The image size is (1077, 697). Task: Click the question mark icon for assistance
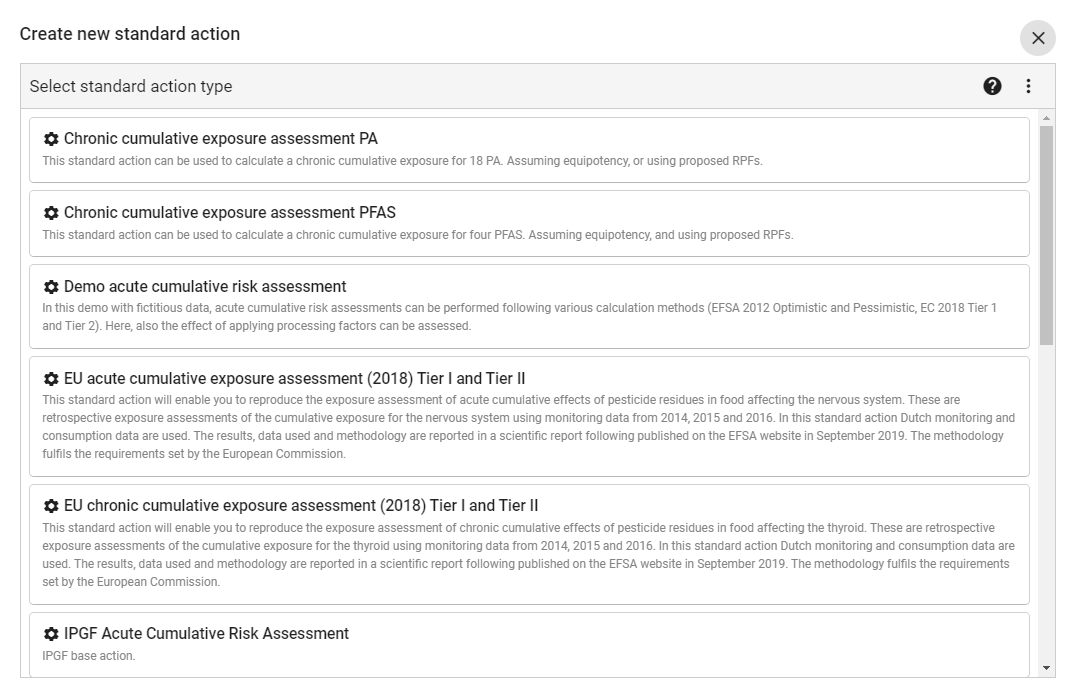click(992, 86)
